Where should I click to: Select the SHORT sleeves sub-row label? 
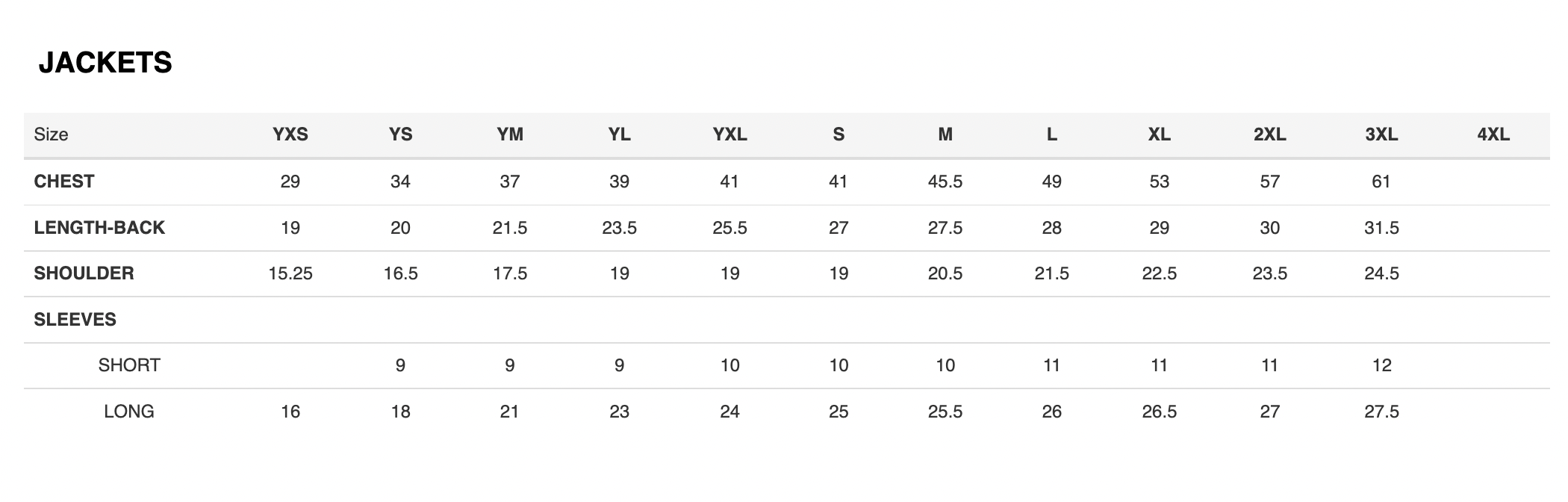click(x=129, y=365)
